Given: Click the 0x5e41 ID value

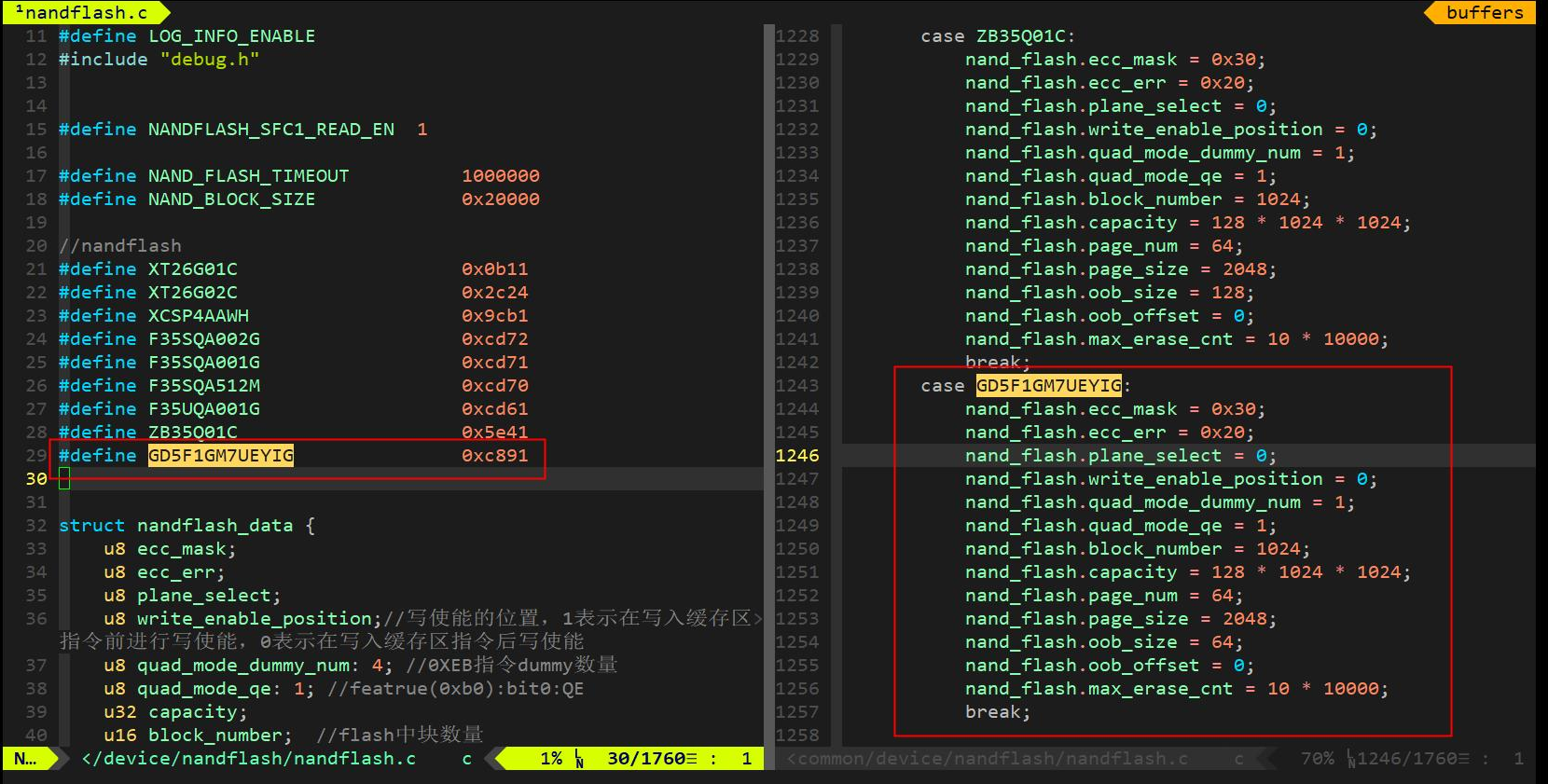Looking at the screenshot, I should (x=495, y=433).
